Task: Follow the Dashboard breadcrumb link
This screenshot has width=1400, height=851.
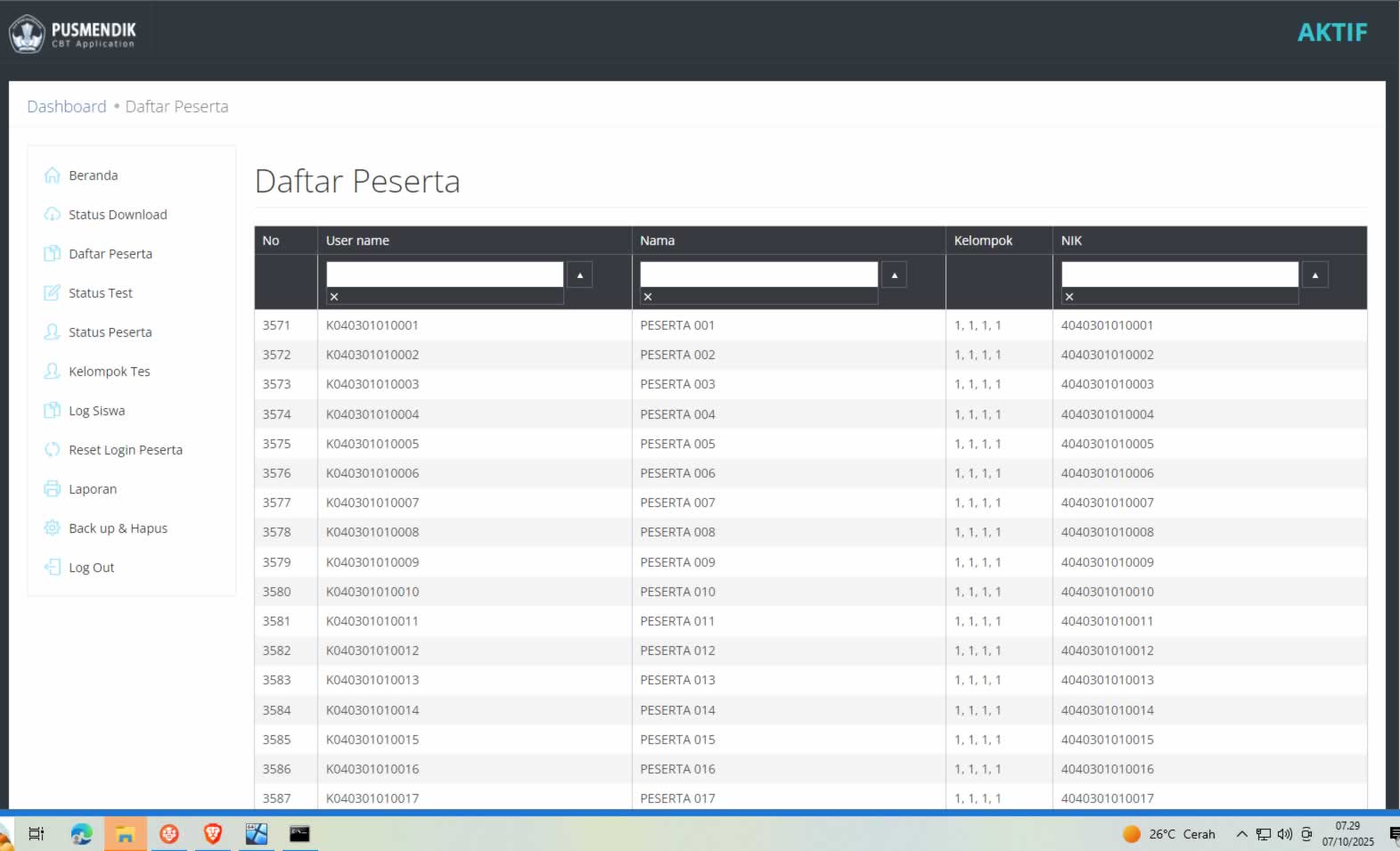Action: tap(67, 107)
